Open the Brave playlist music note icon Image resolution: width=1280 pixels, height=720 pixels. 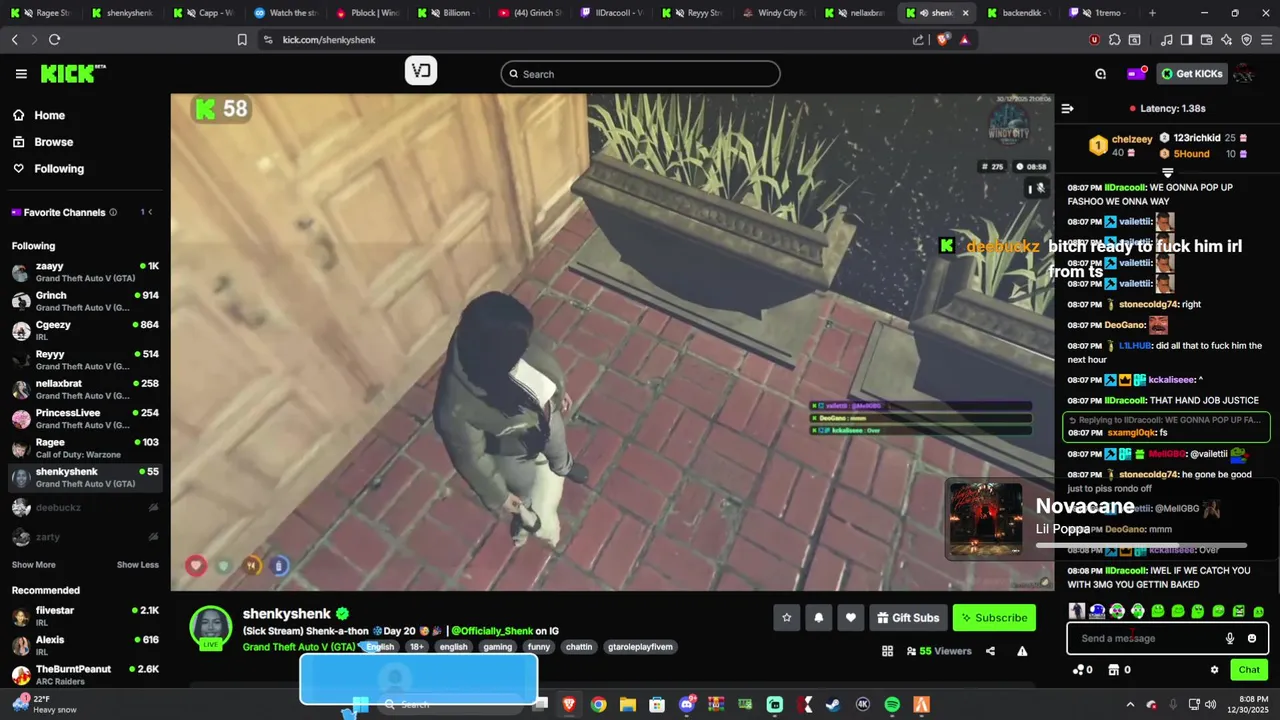1167,39
